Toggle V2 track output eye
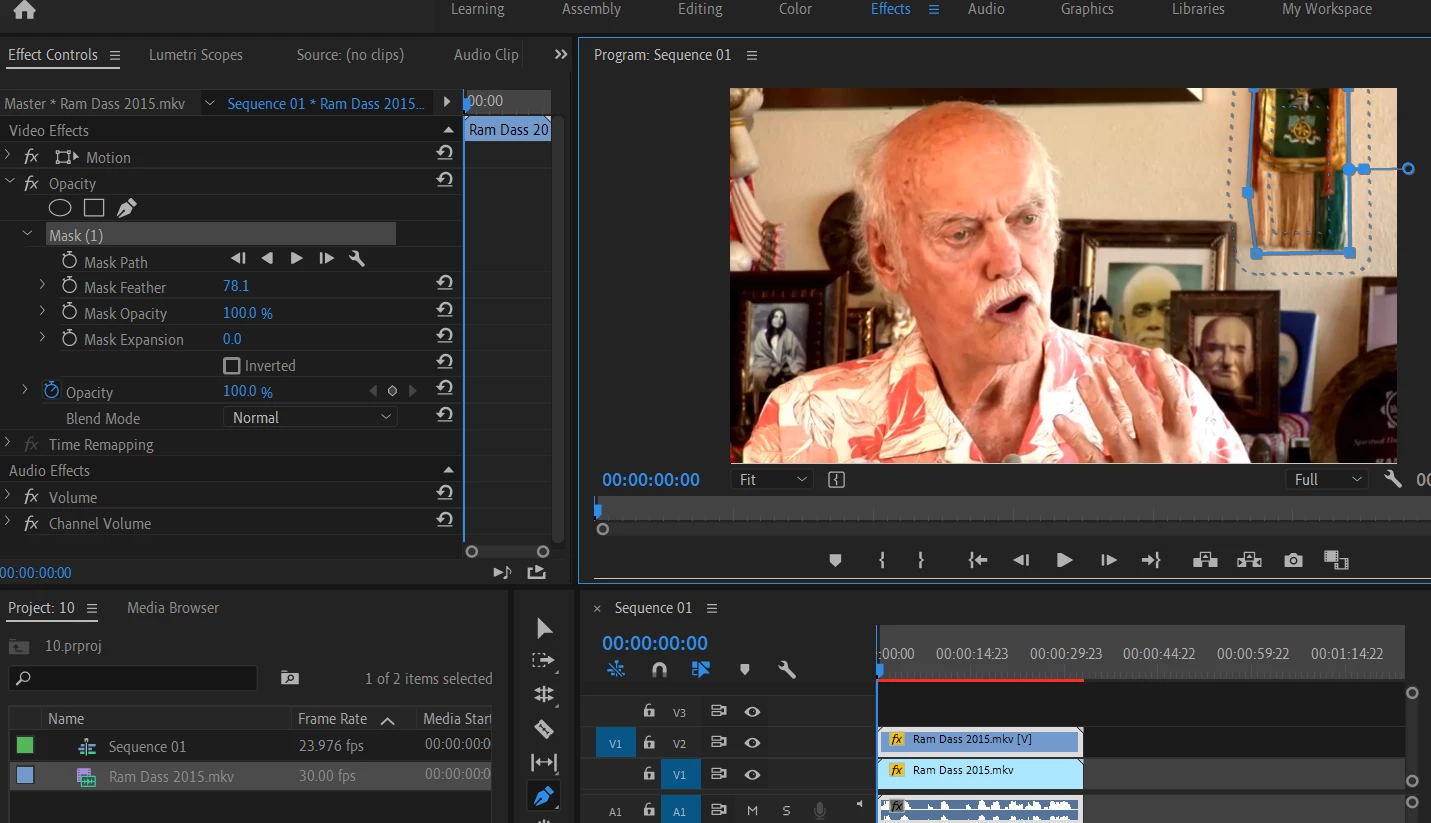1431x823 pixels. click(752, 743)
